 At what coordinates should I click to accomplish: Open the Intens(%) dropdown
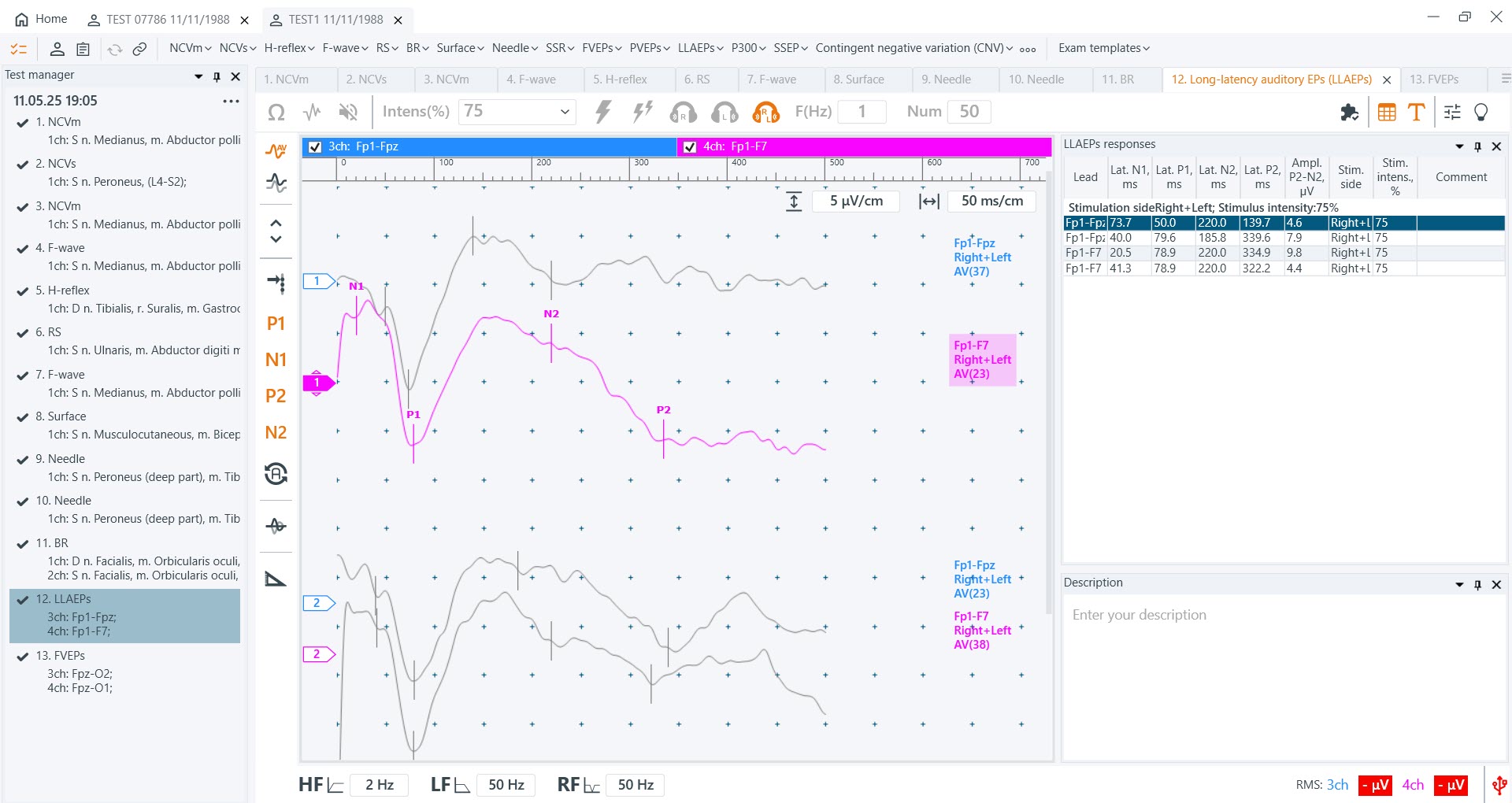(x=564, y=112)
